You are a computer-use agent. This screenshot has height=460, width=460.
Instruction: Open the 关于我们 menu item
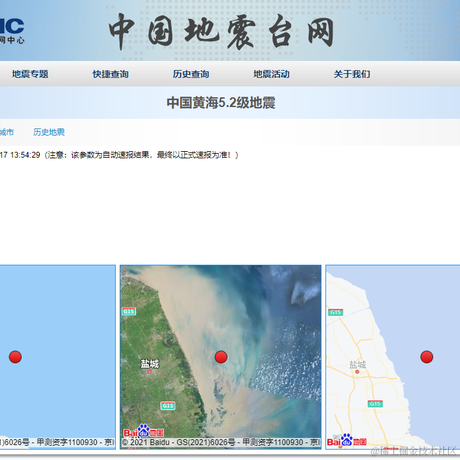tap(352, 74)
